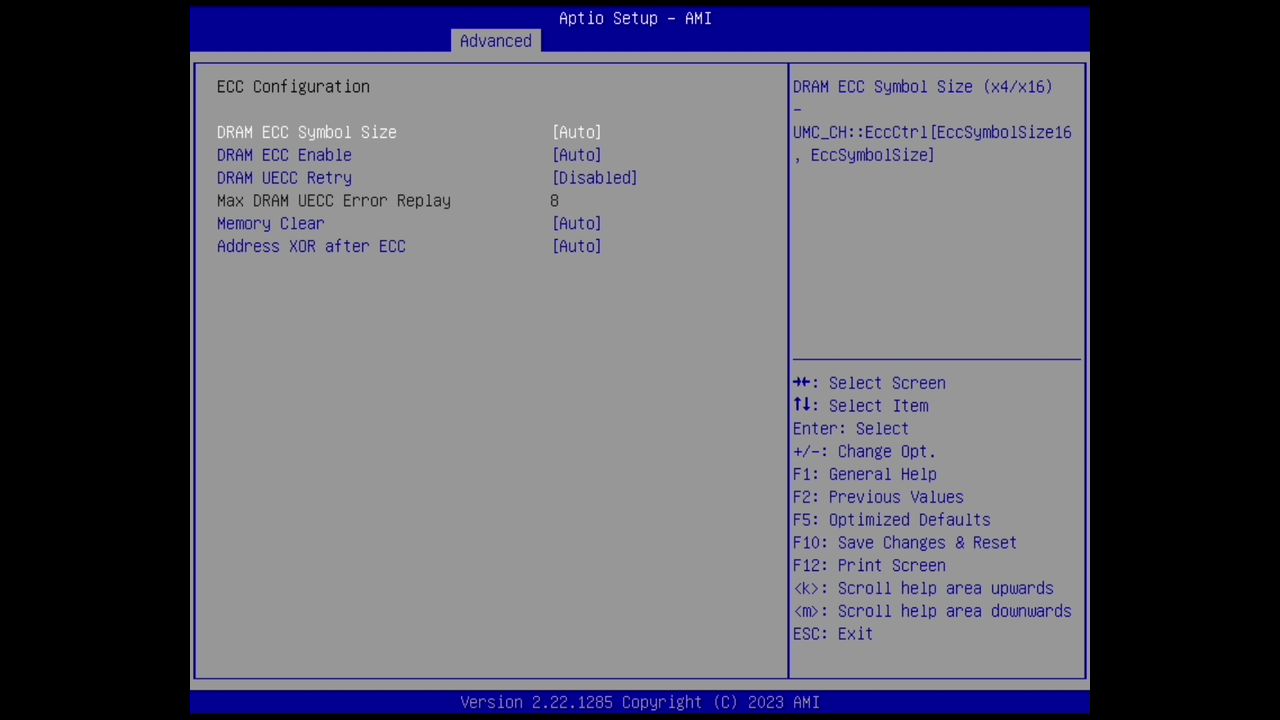This screenshot has height=720, width=1280.
Task: Click the ECC Configuration heading
Action: click(x=293, y=87)
